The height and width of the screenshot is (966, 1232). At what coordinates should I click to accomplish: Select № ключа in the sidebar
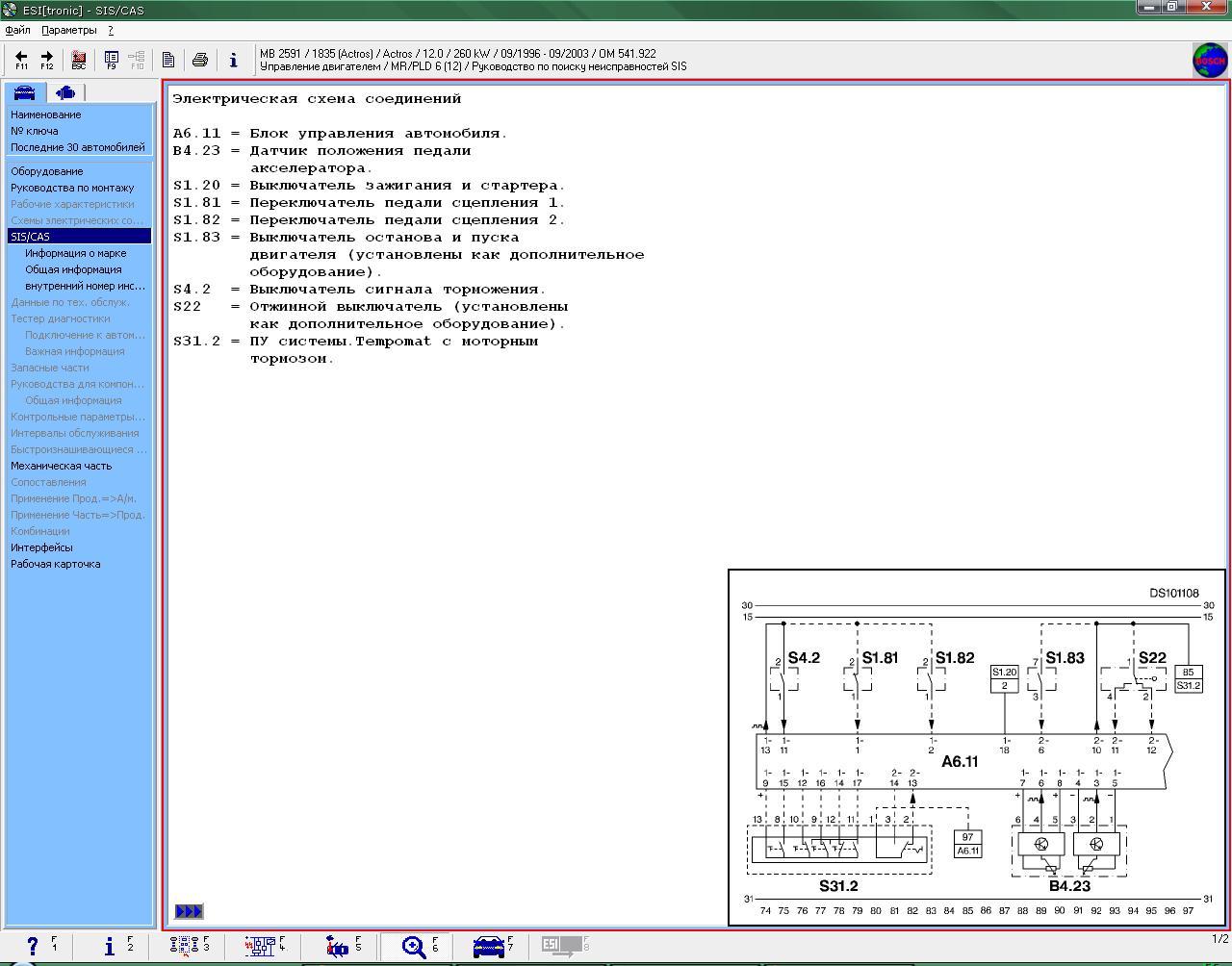pos(35,131)
